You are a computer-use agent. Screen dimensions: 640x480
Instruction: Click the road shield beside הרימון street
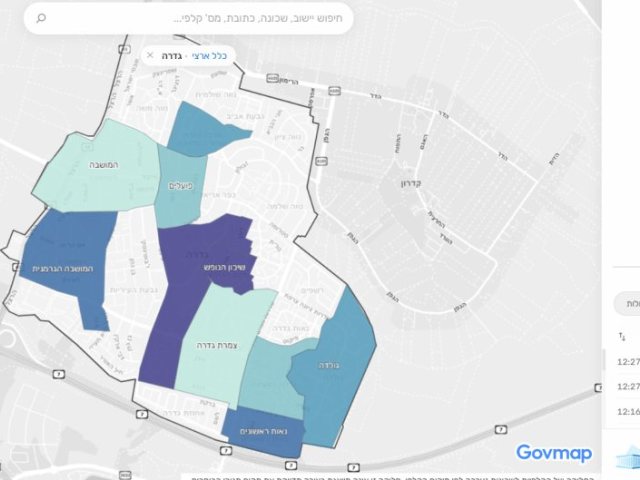coord(272,78)
